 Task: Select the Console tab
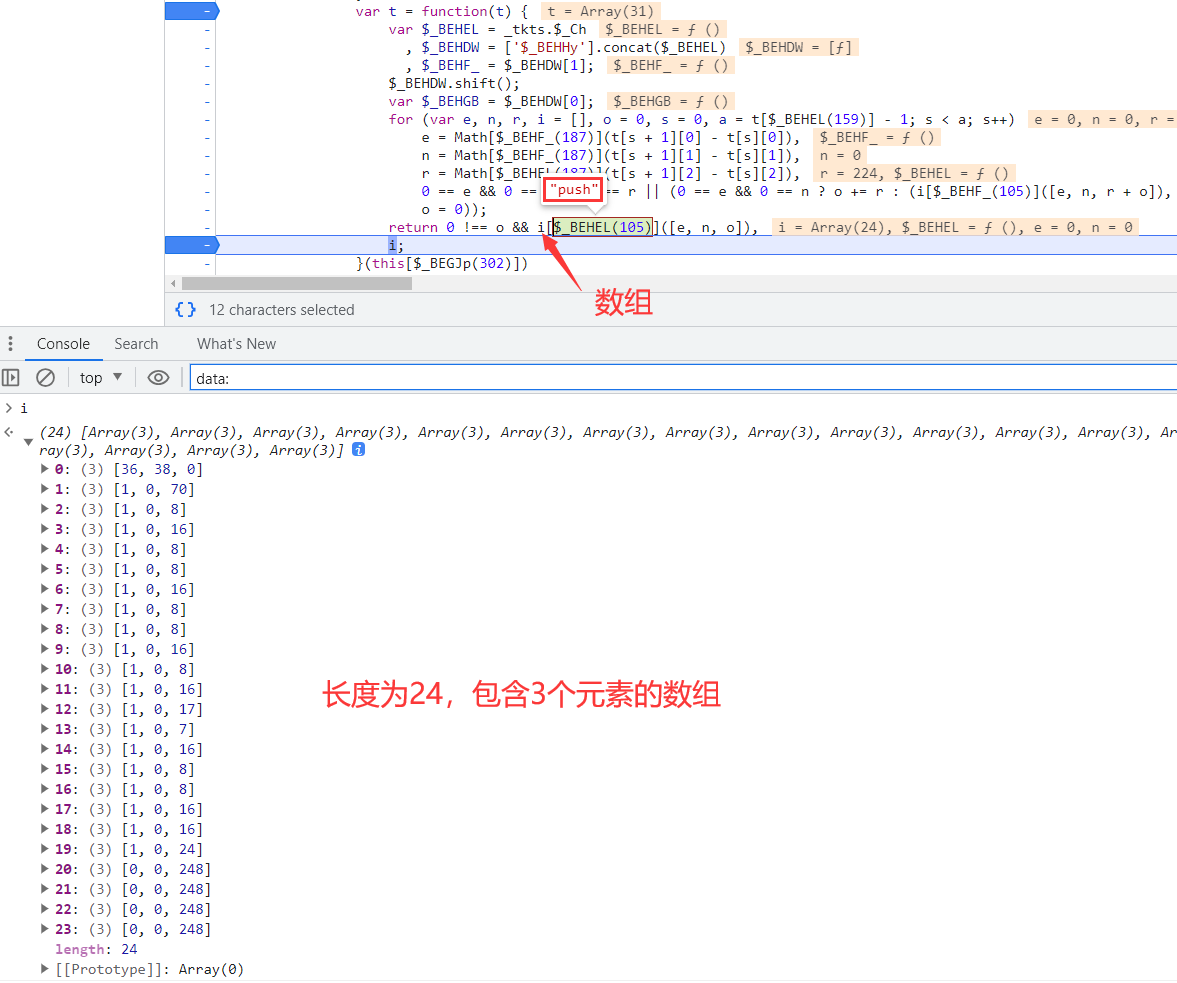[x=63, y=344]
